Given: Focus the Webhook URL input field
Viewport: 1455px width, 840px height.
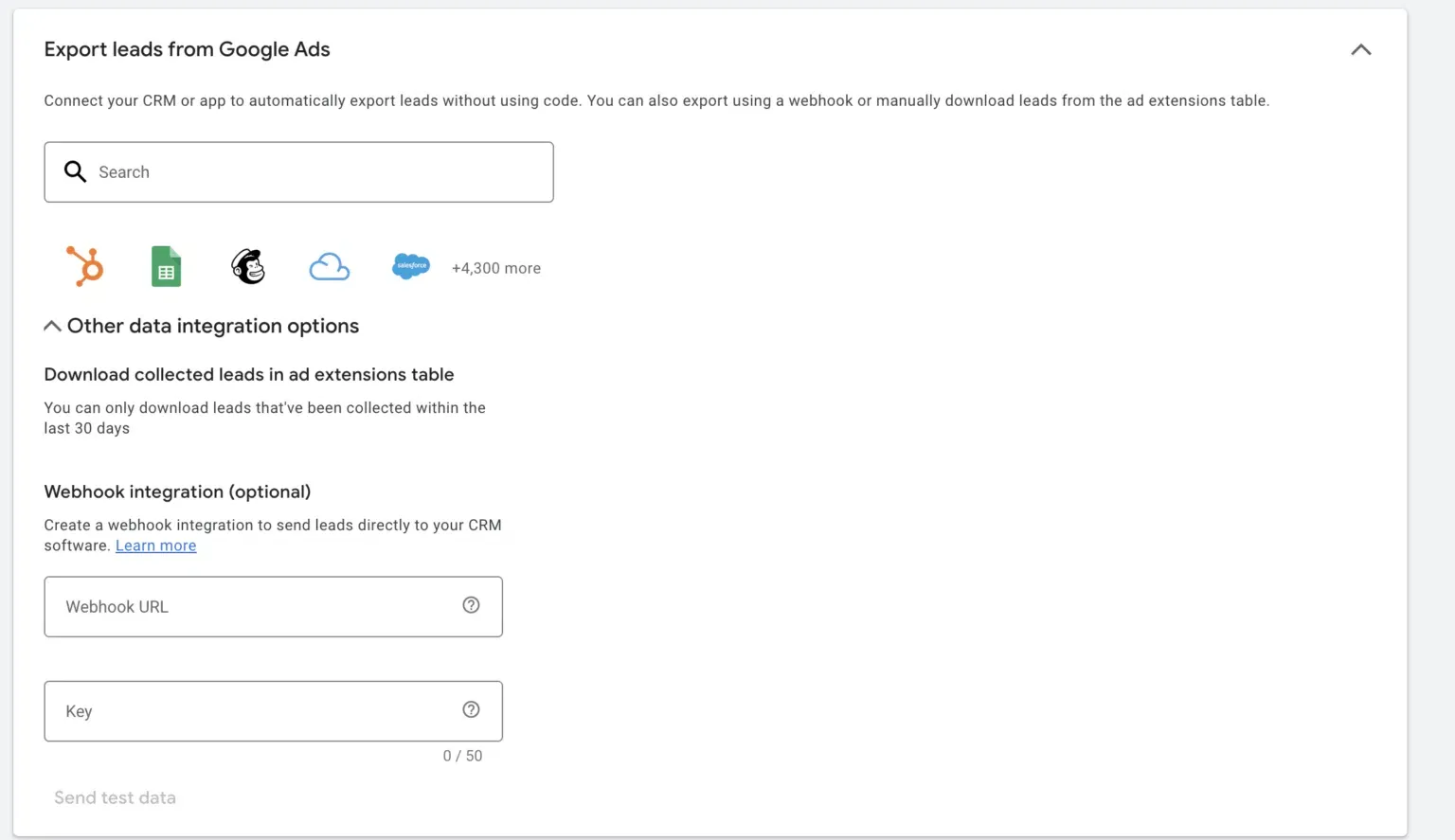Looking at the screenshot, I should (273, 606).
